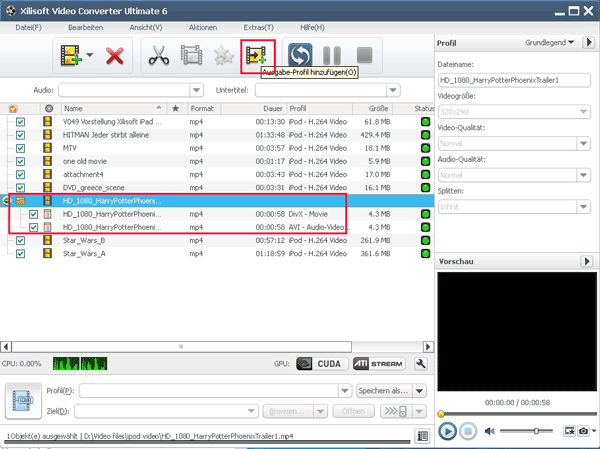Open the Extras(T) menu
600x449 pixels.
click(x=259, y=28)
